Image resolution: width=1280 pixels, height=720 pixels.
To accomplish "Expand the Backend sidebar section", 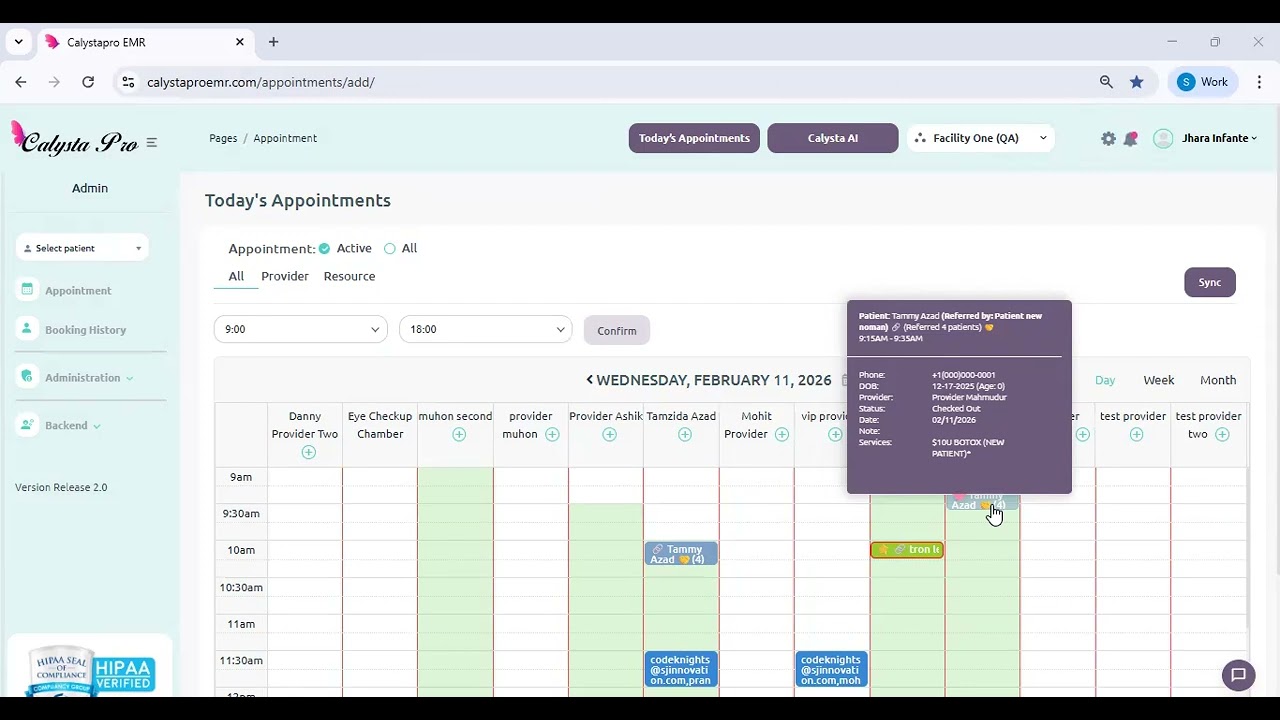I will tap(96, 426).
